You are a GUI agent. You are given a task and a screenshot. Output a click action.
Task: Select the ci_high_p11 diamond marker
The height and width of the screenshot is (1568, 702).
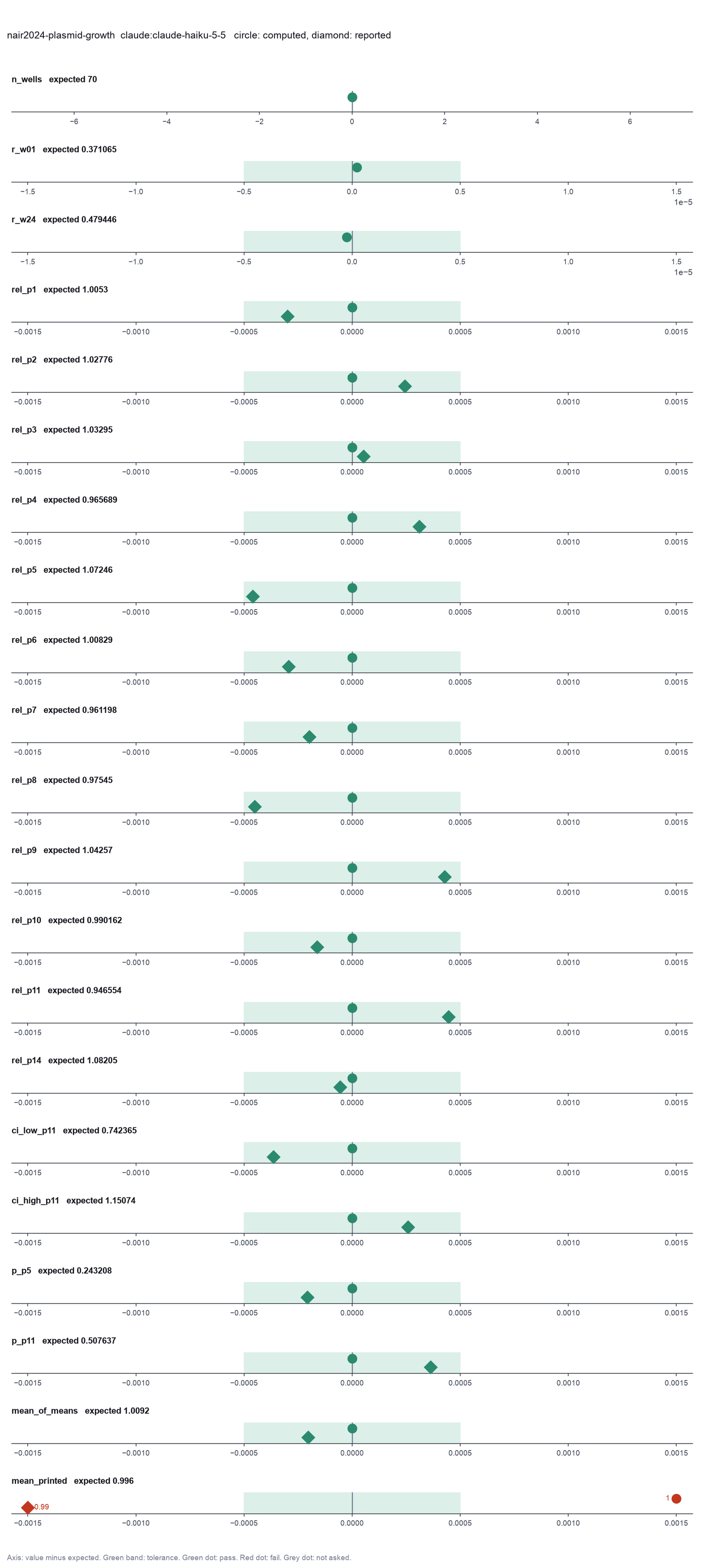point(408,1227)
